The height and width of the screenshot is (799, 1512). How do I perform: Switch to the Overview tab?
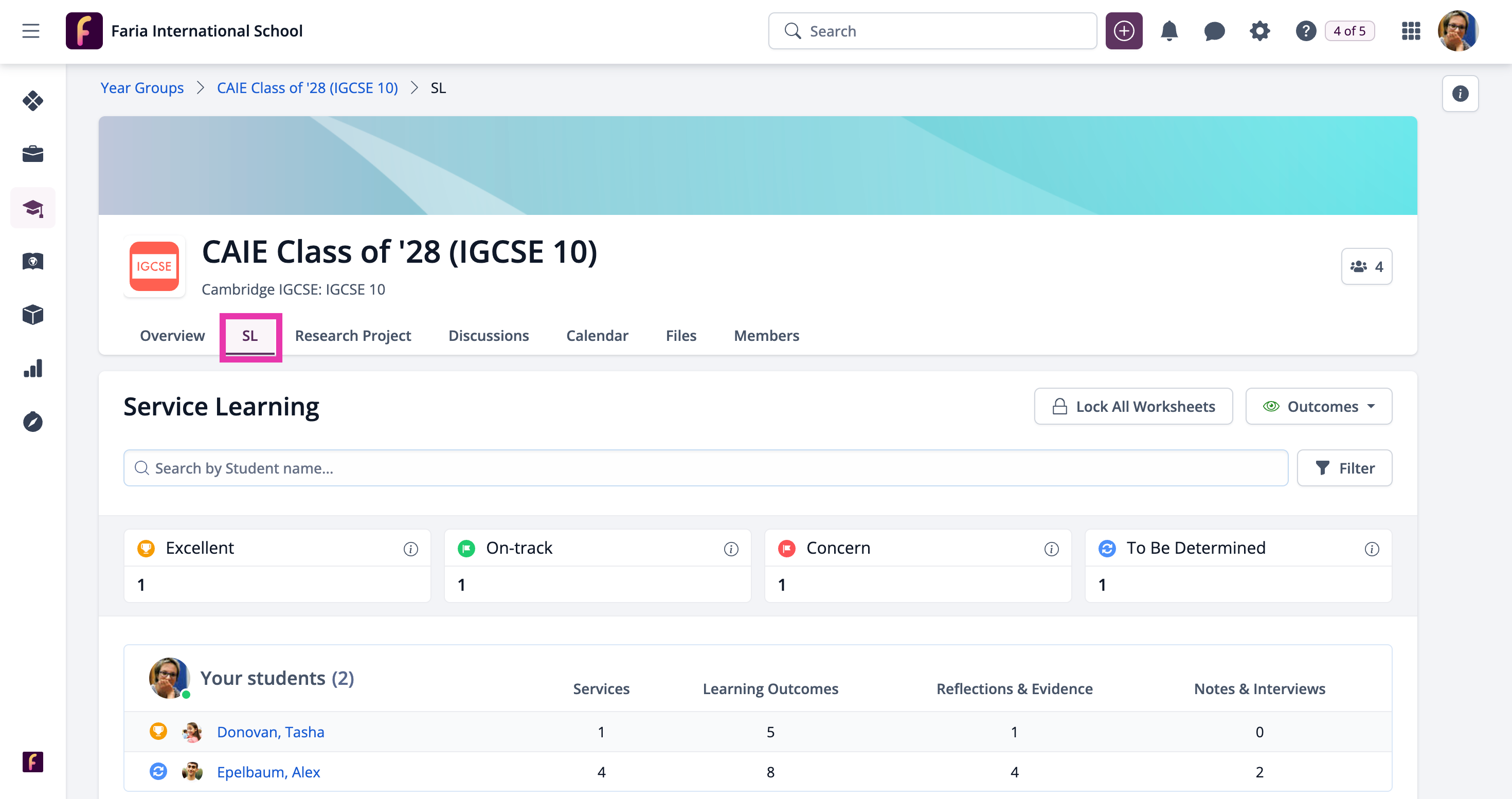172,336
